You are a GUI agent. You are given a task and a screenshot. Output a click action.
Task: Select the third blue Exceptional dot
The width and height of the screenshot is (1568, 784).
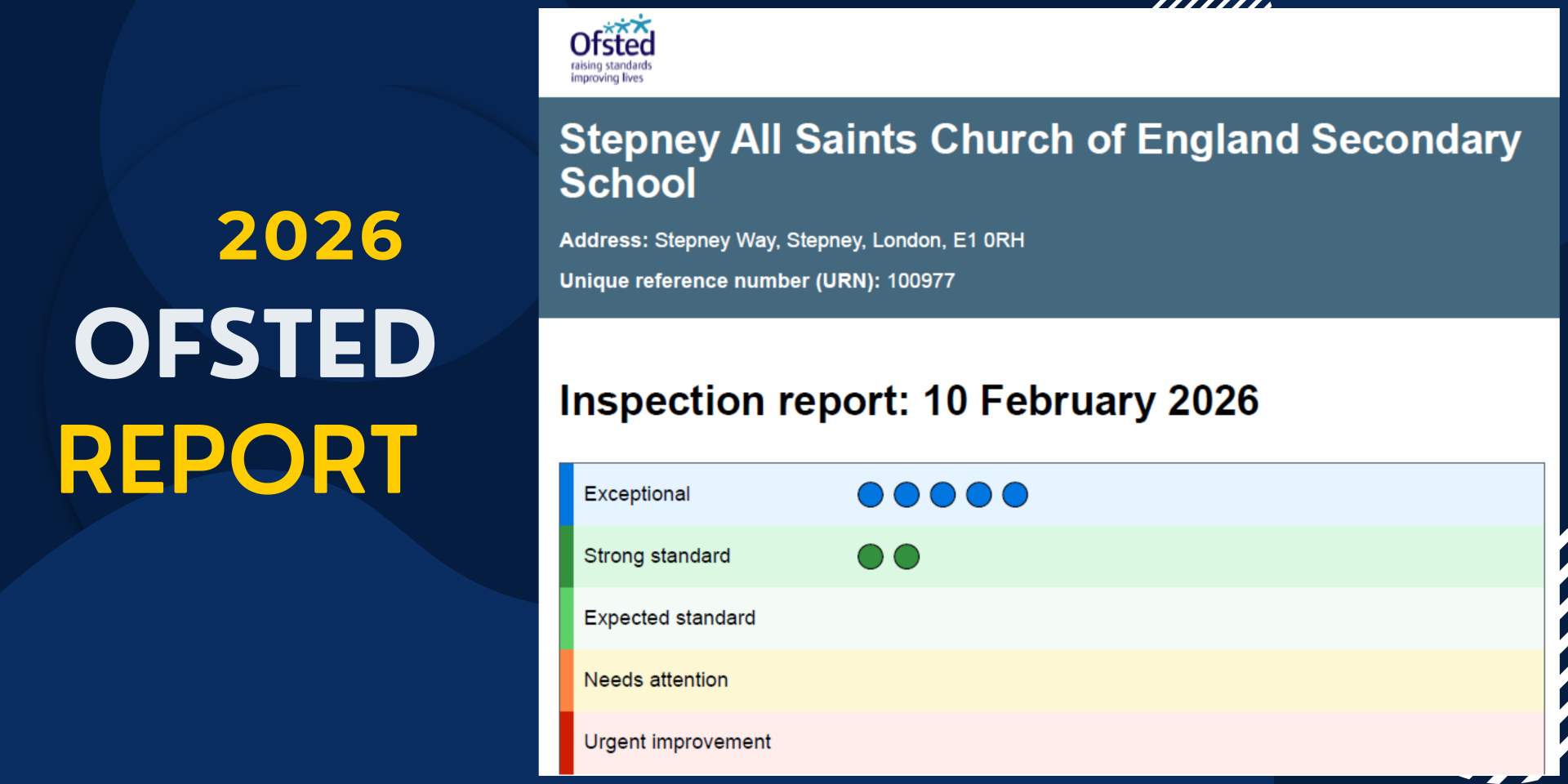(x=942, y=495)
